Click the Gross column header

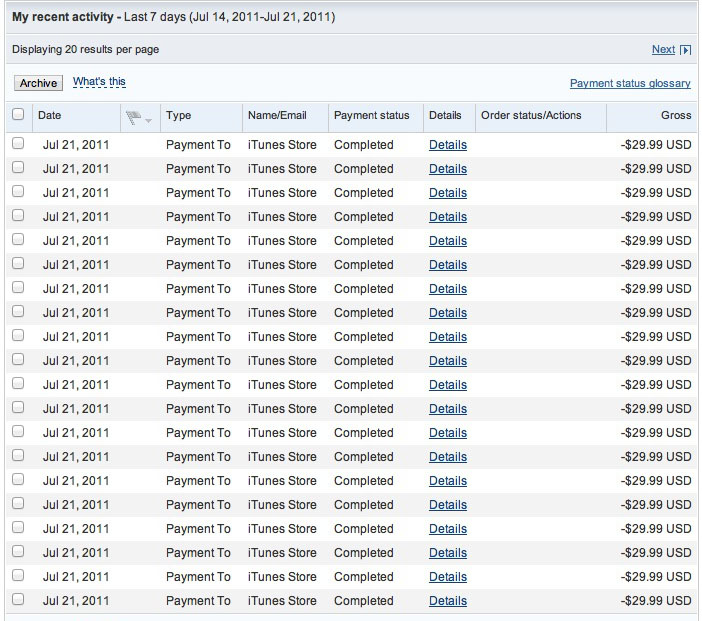[x=676, y=116]
